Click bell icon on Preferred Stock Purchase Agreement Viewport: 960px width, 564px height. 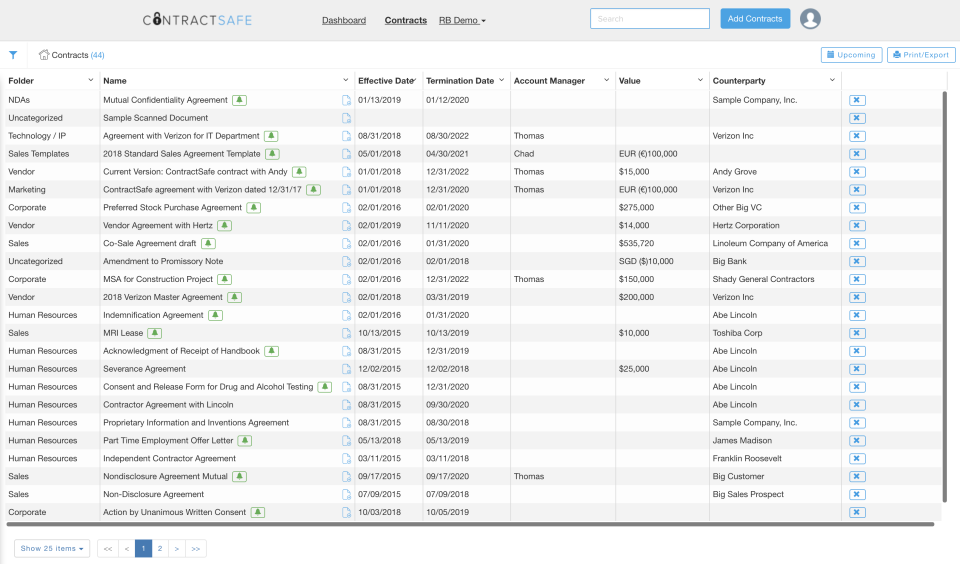(253, 208)
